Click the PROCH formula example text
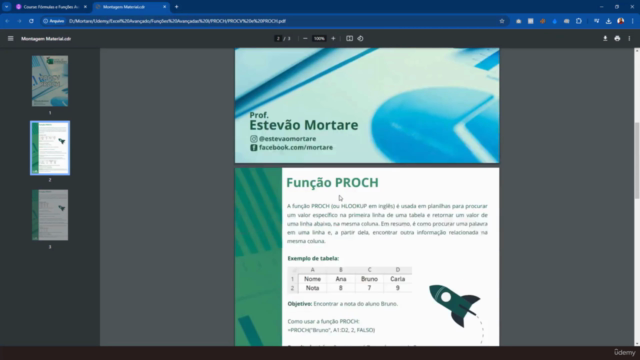 [331, 330]
